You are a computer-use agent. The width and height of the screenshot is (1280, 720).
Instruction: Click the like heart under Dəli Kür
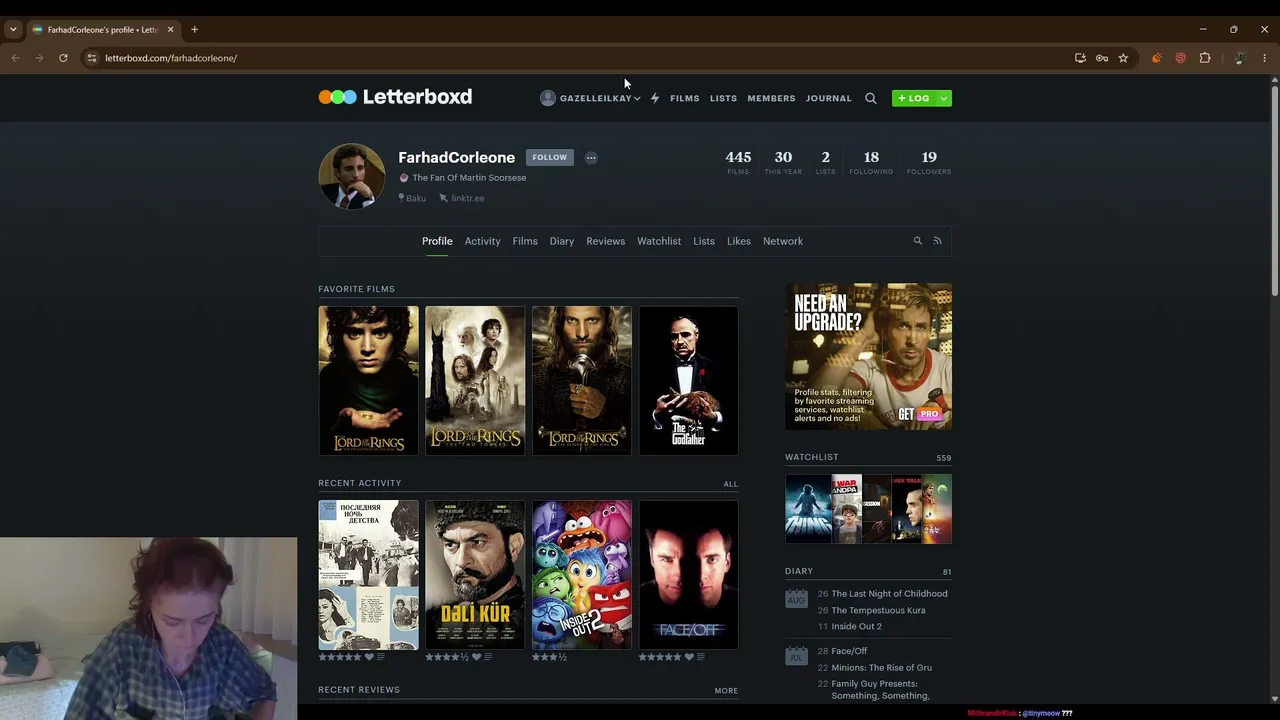point(476,657)
